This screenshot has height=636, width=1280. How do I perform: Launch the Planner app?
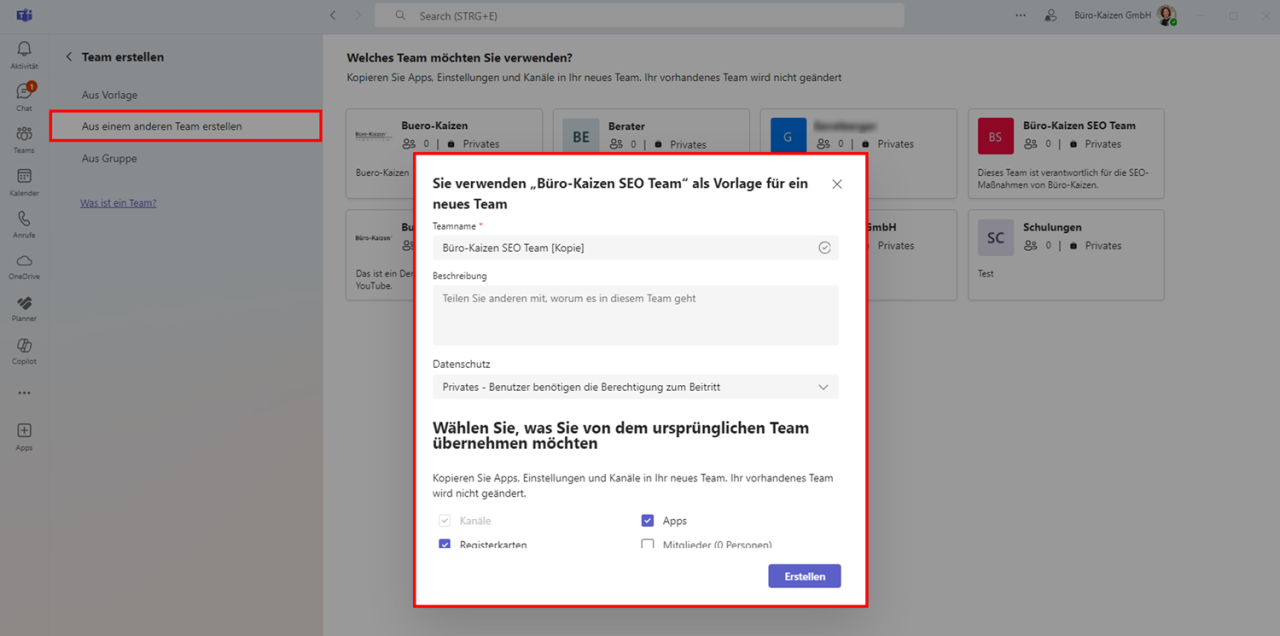pyautogui.click(x=23, y=309)
